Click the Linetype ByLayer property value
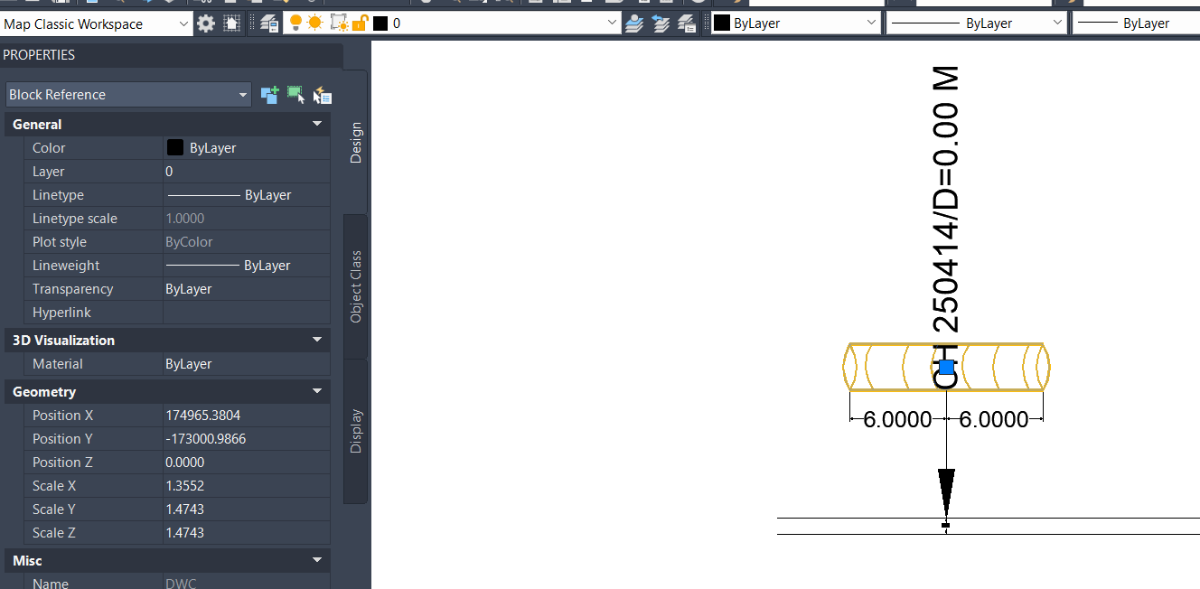1200x589 pixels. point(246,195)
